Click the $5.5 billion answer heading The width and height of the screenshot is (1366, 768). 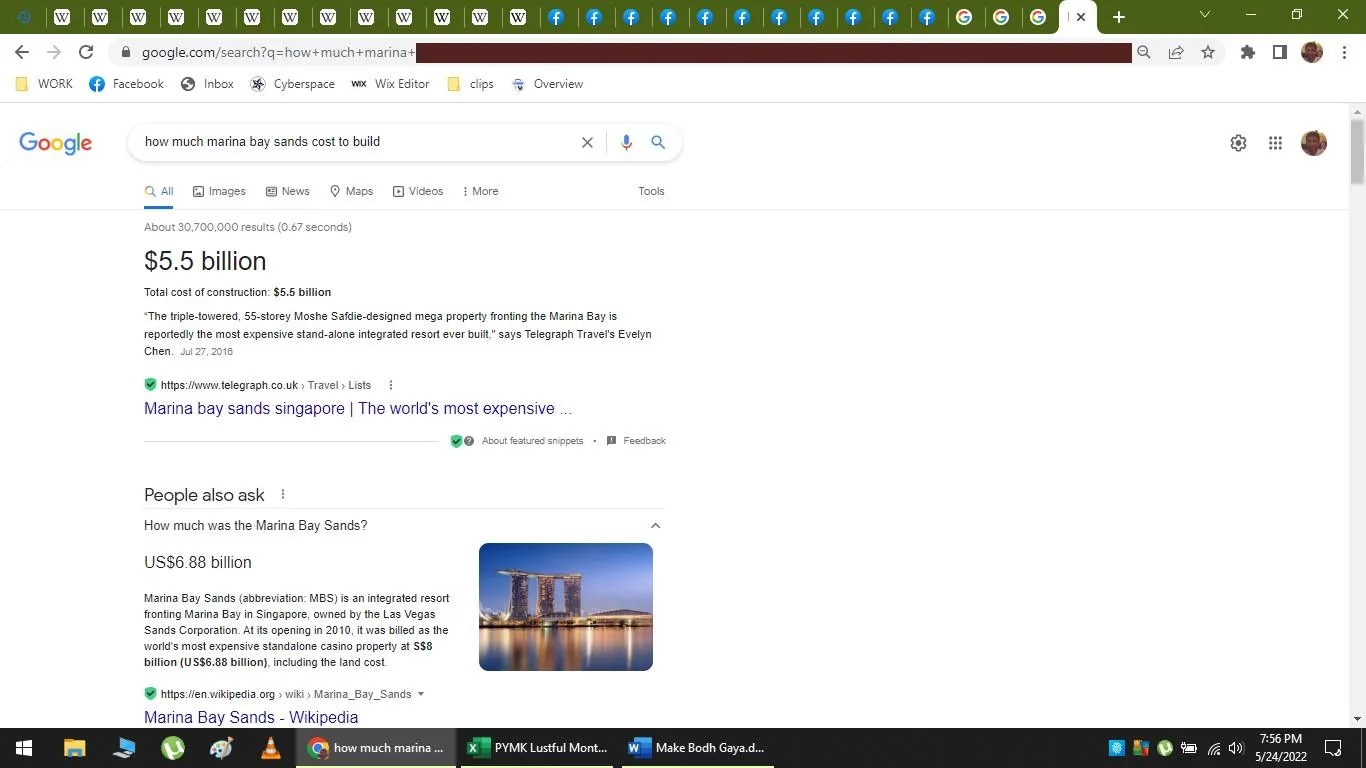coord(205,261)
